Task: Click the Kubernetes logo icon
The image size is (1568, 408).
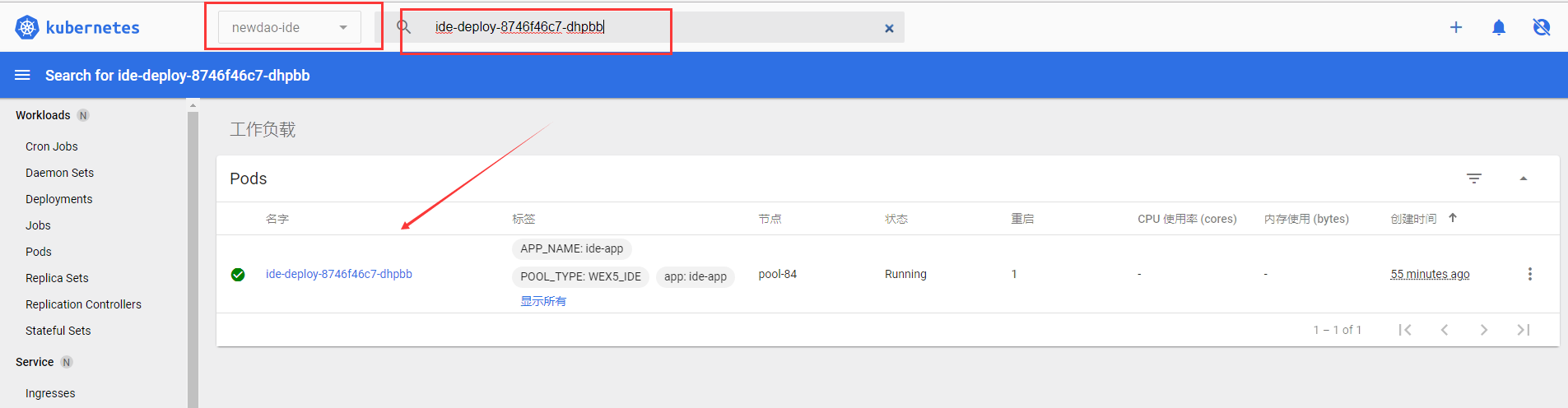Action: click(x=27, y=27)
